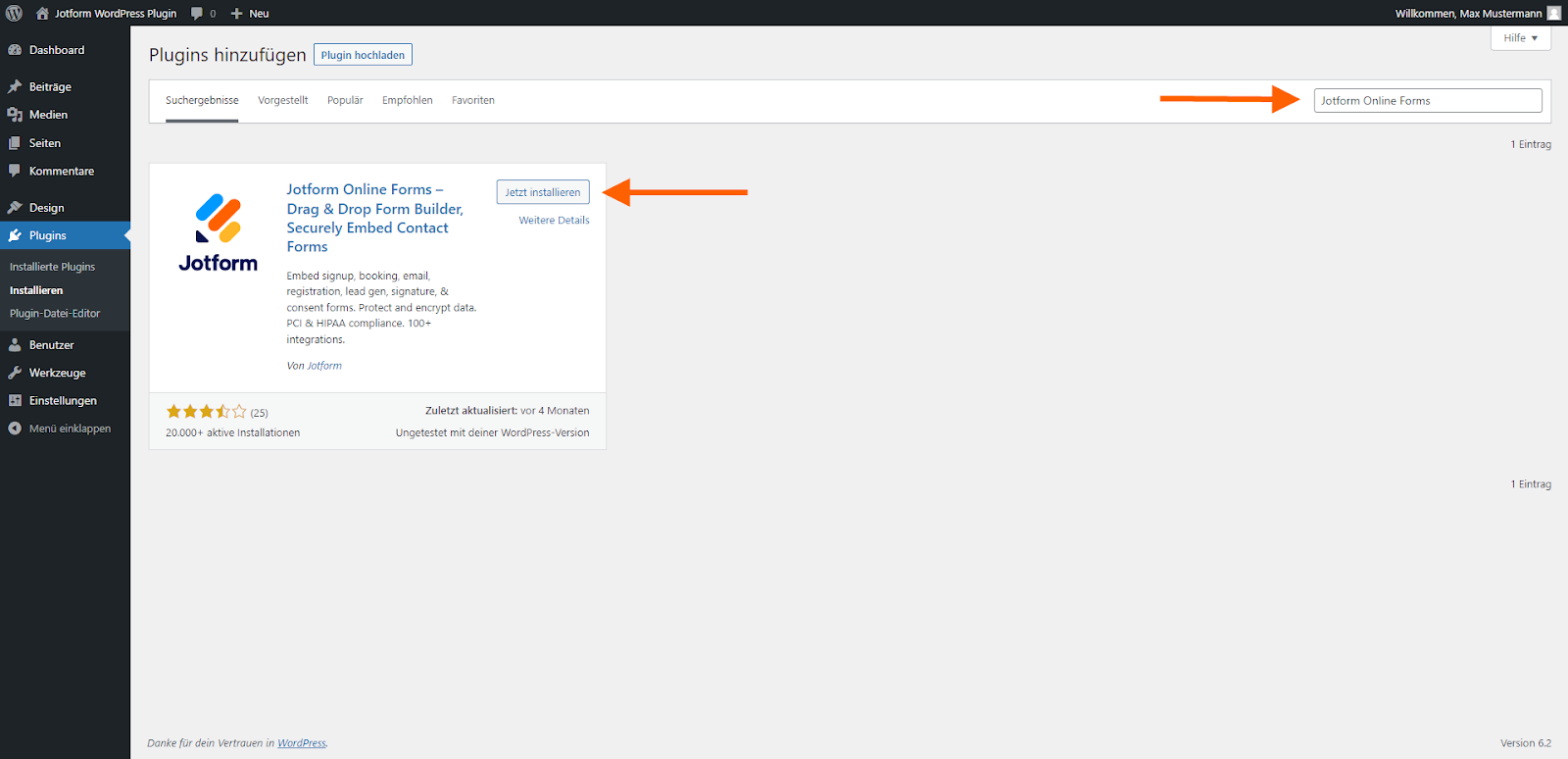Click the Jotform WordPress Plugin site name

[x=116, y=14]
